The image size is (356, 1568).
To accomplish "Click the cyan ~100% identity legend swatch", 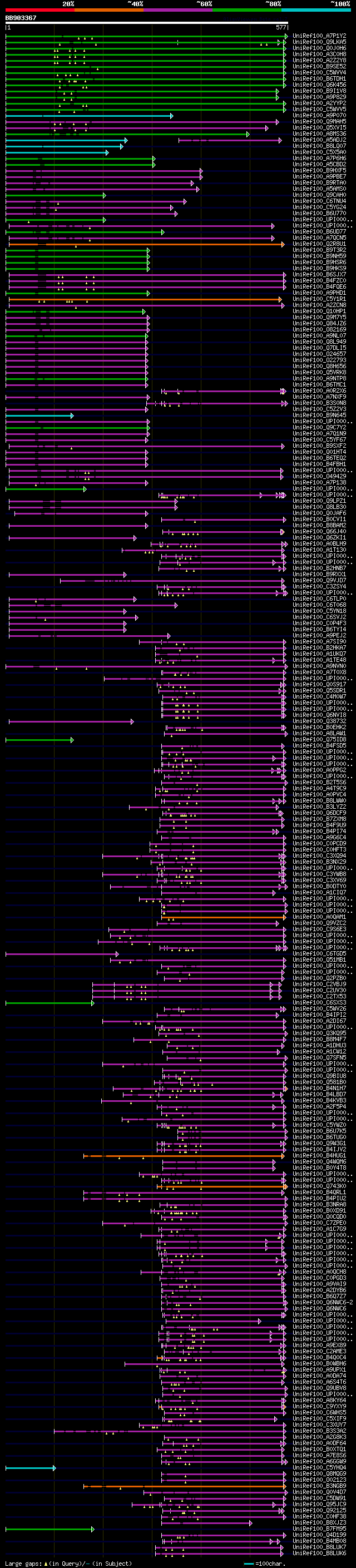I will click(x=317, y=10).
